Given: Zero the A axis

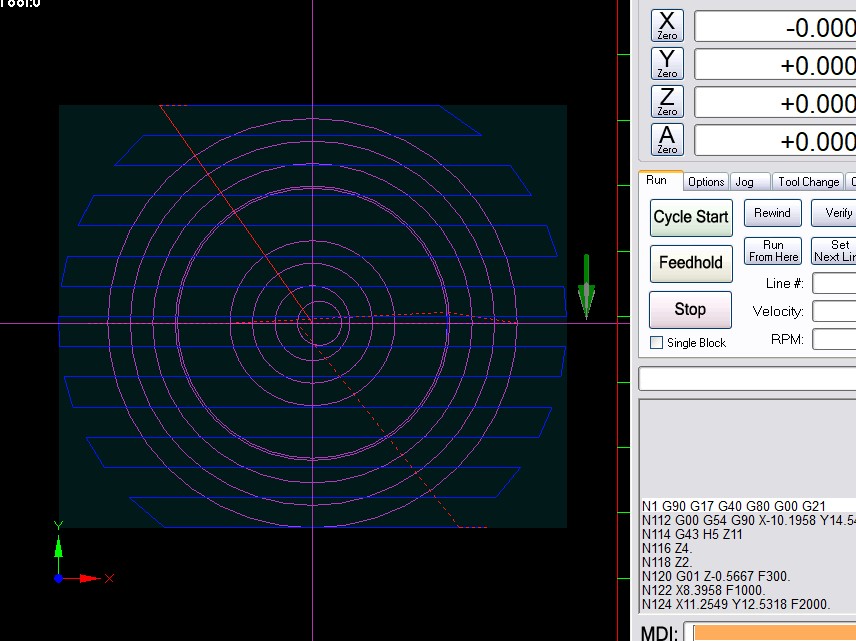Looking at the screenshot, I should click(667, 139).
